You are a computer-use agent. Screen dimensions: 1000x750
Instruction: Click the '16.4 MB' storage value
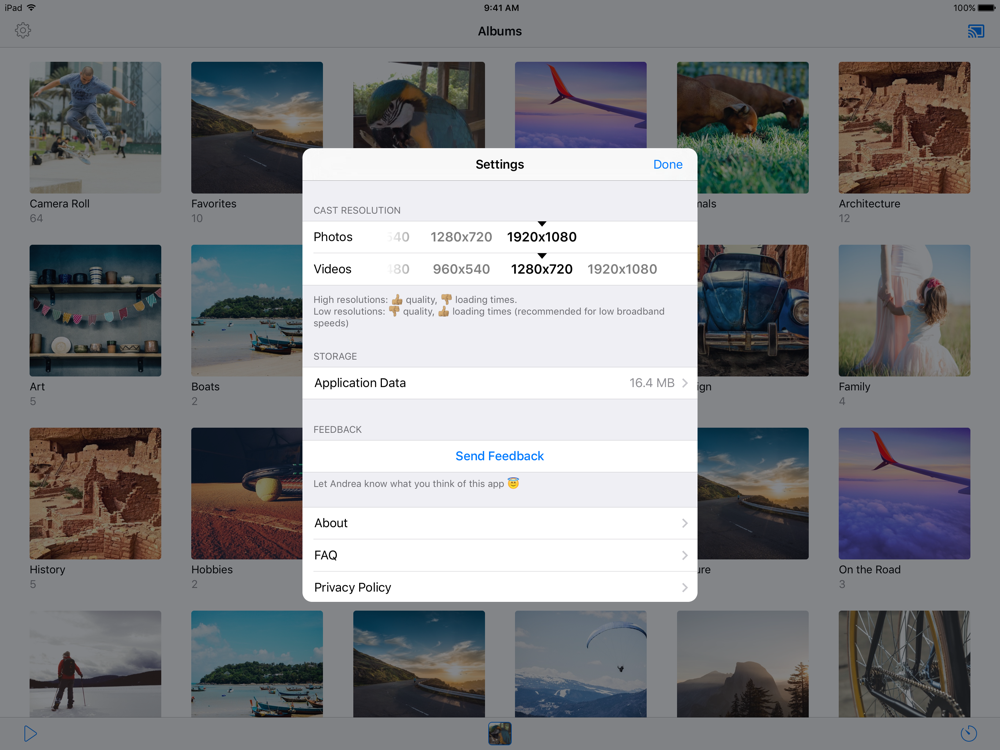coord(651,383)
